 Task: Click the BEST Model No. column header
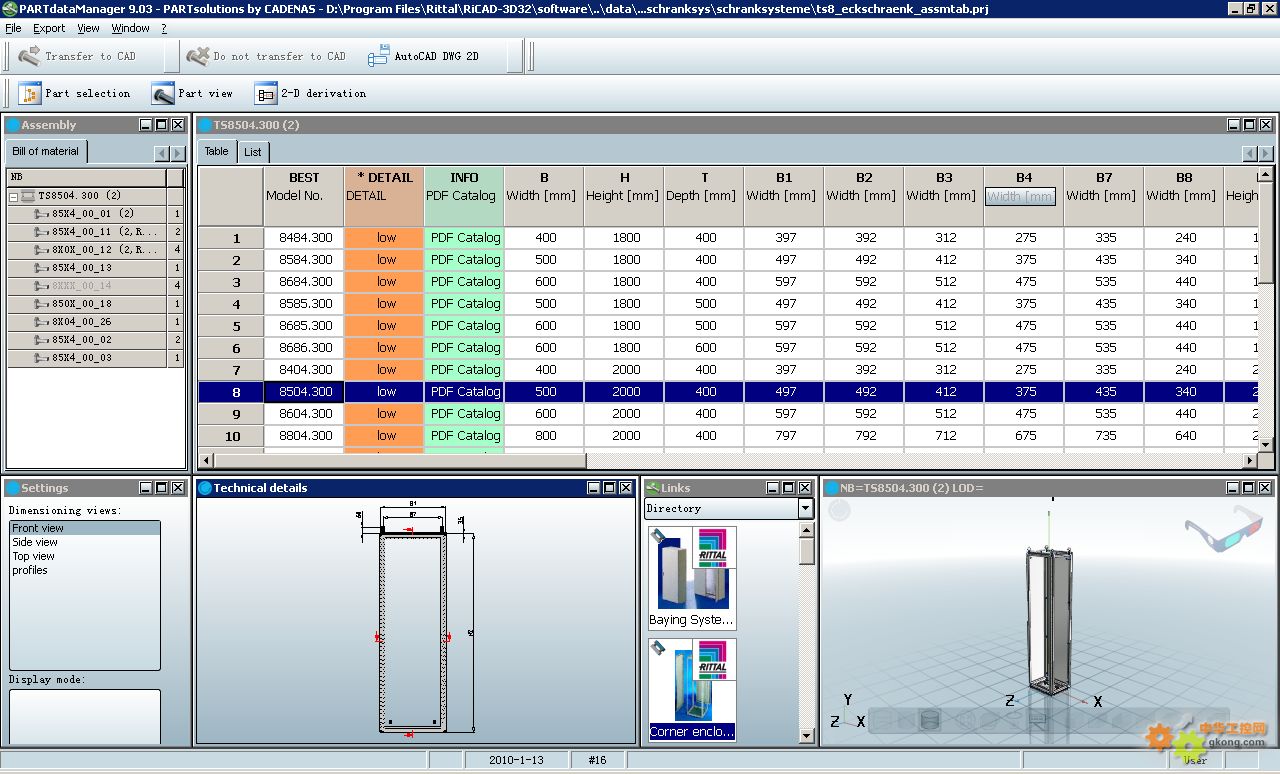coord(304,196)
